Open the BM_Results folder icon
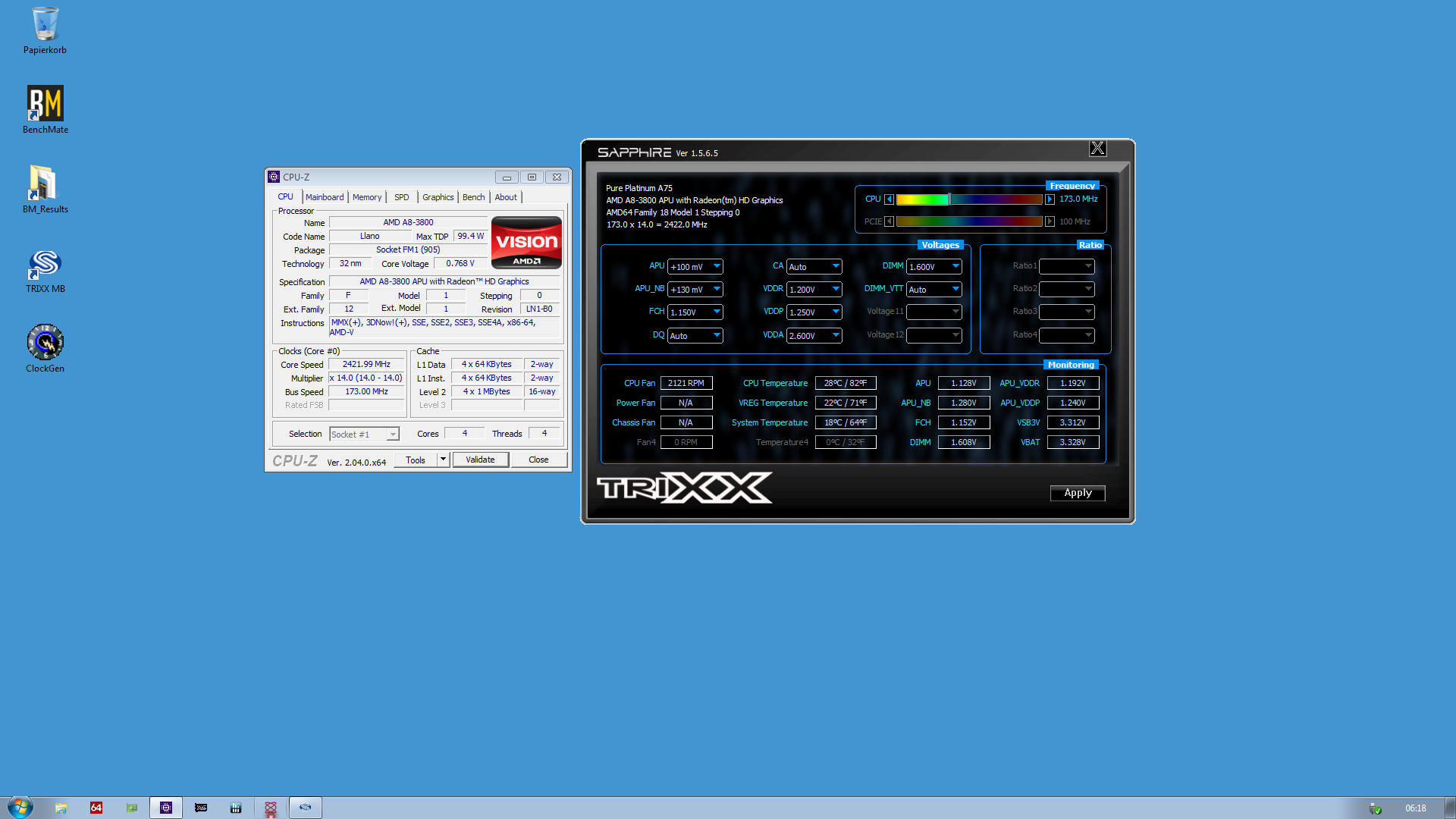This screenshot has height=819, width=1456. click(45, 190)
